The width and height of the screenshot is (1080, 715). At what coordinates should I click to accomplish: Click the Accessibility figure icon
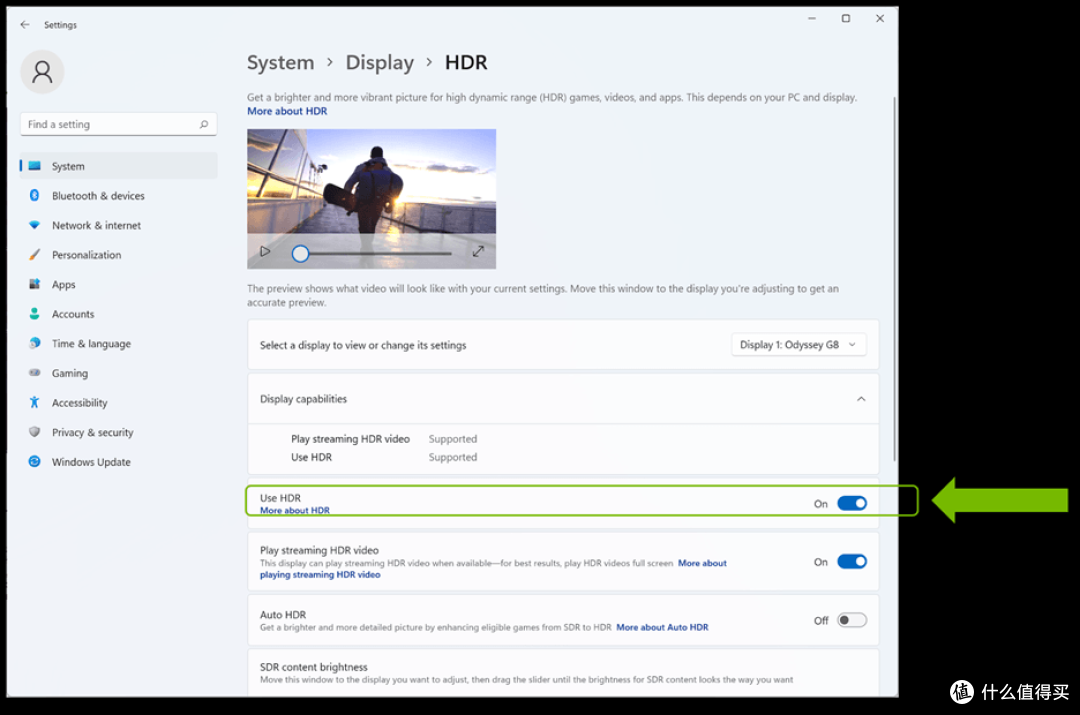34,402
